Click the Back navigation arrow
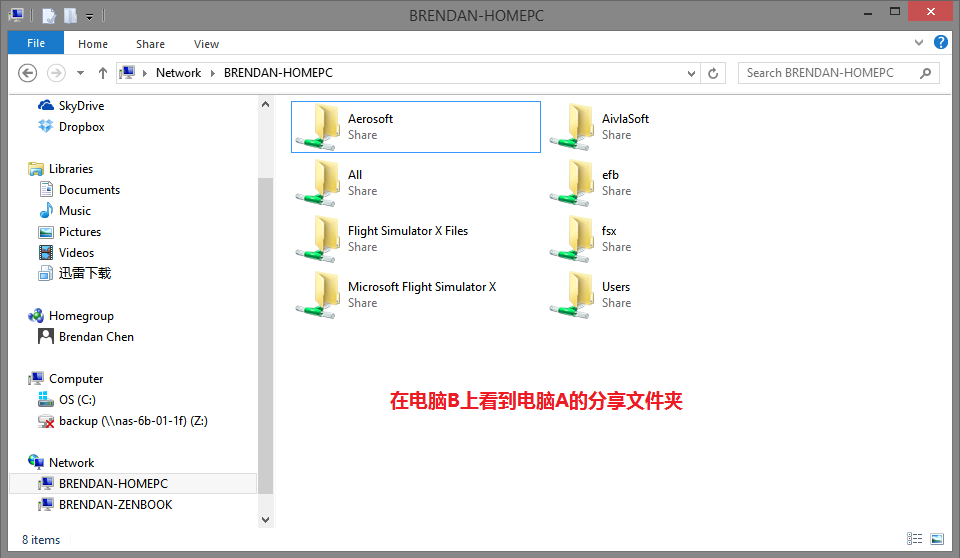 coord(28,73)
